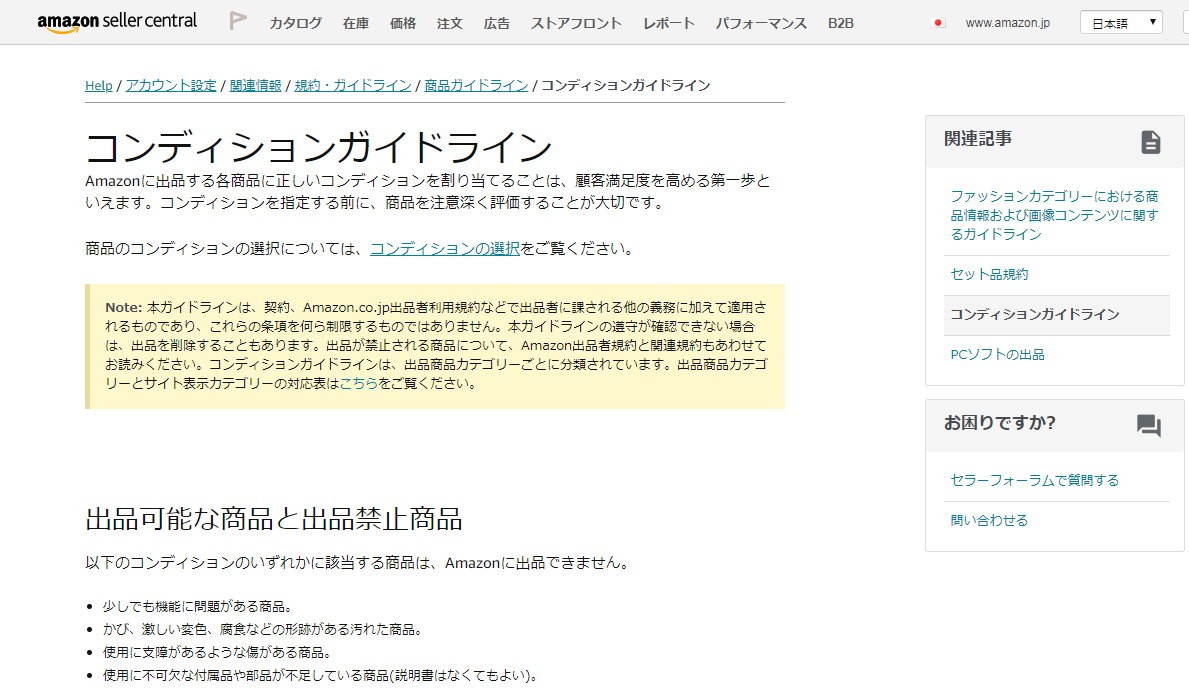
Task: Open the カタログ menu
Action: pyautogui.click(x=296, y=24)
